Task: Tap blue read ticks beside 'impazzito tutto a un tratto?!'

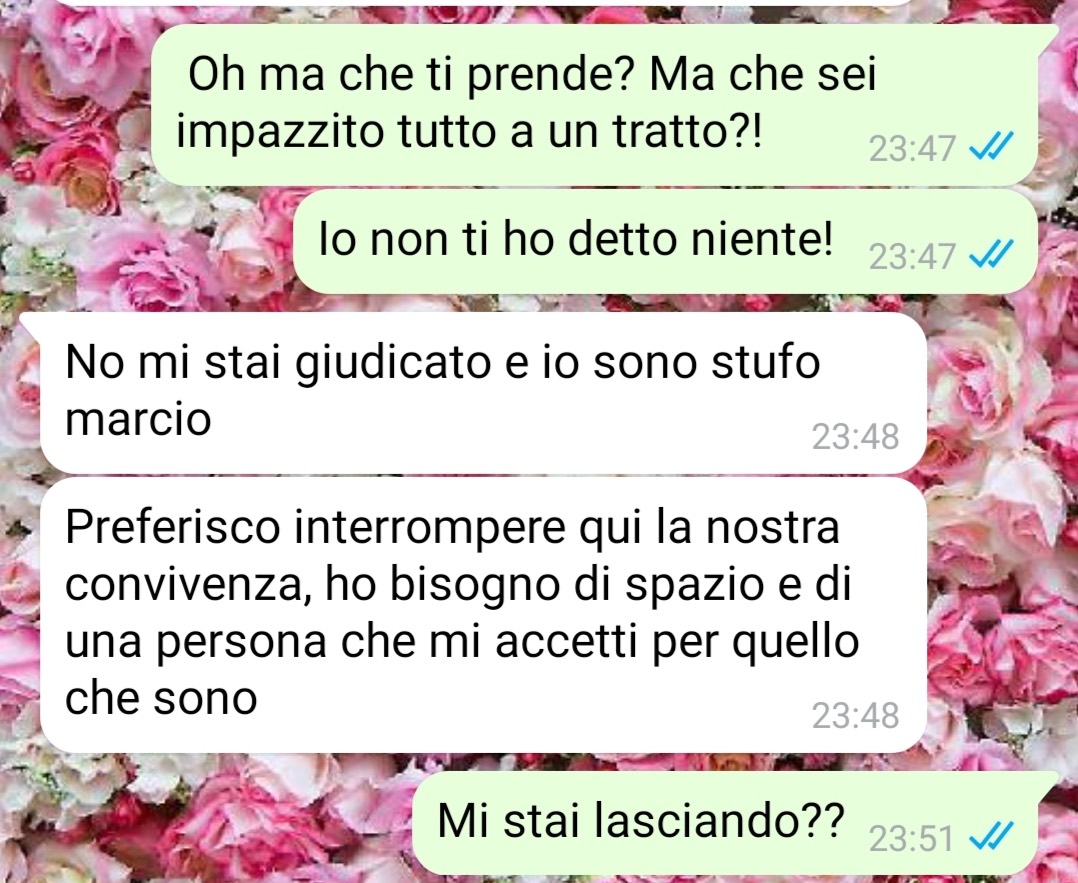Action: click(991, 147)
